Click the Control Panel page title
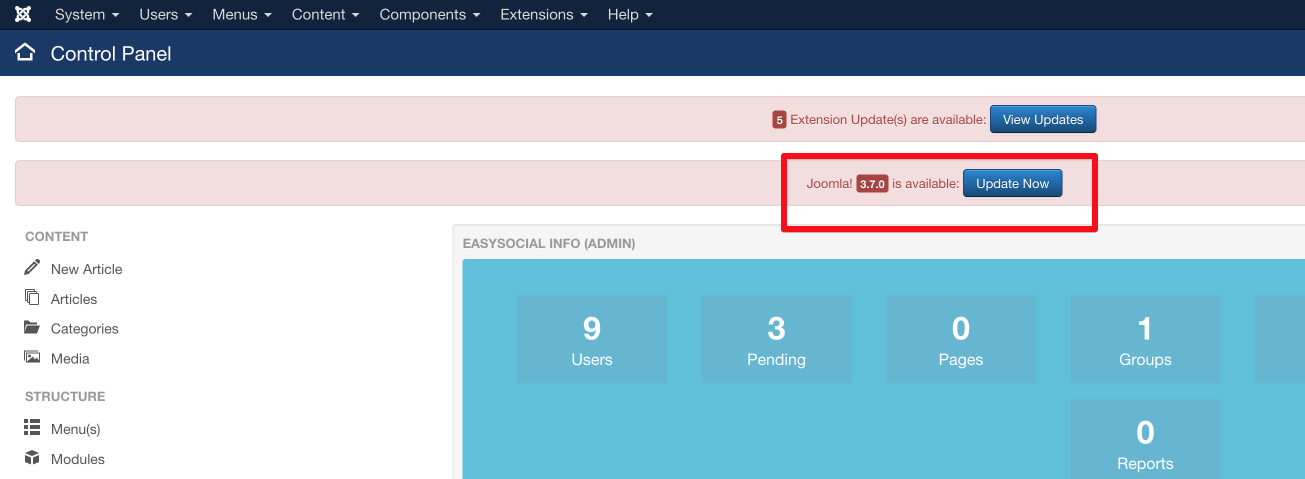1305x479 pixels. click(111, 54)
